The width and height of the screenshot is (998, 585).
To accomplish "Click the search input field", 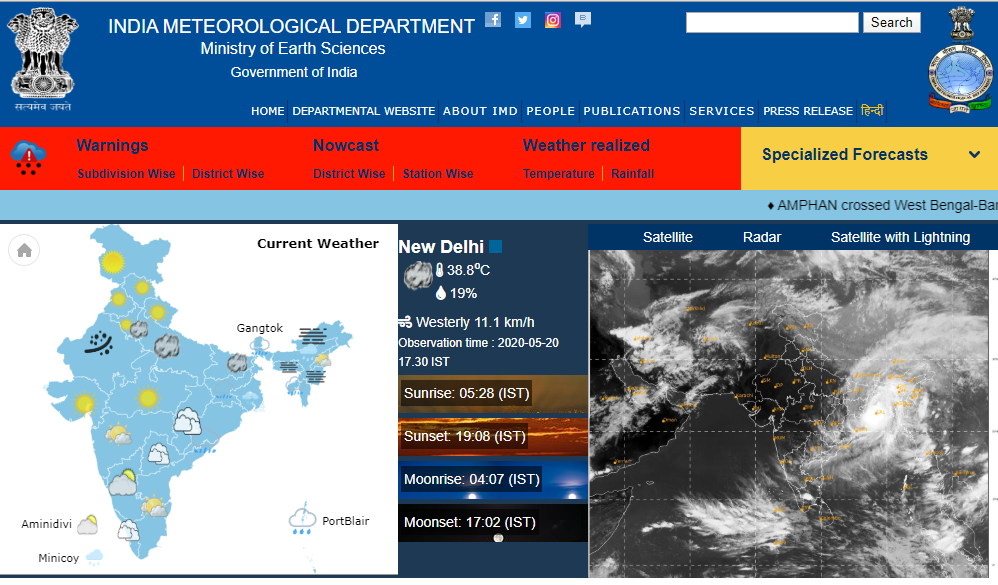I will point(772,22).
